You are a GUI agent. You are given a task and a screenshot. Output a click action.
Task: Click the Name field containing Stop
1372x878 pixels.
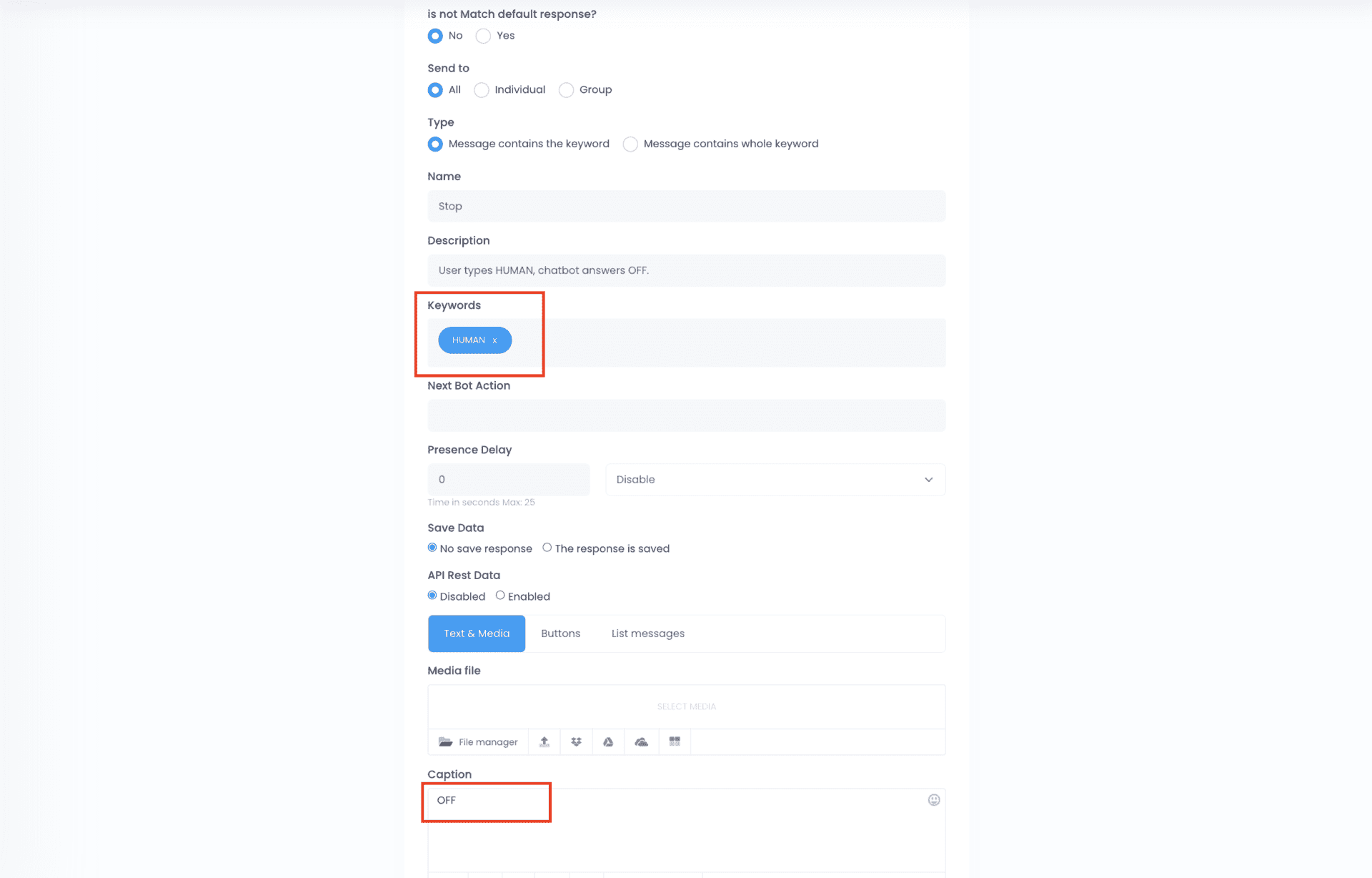click(x=686, y=206)
